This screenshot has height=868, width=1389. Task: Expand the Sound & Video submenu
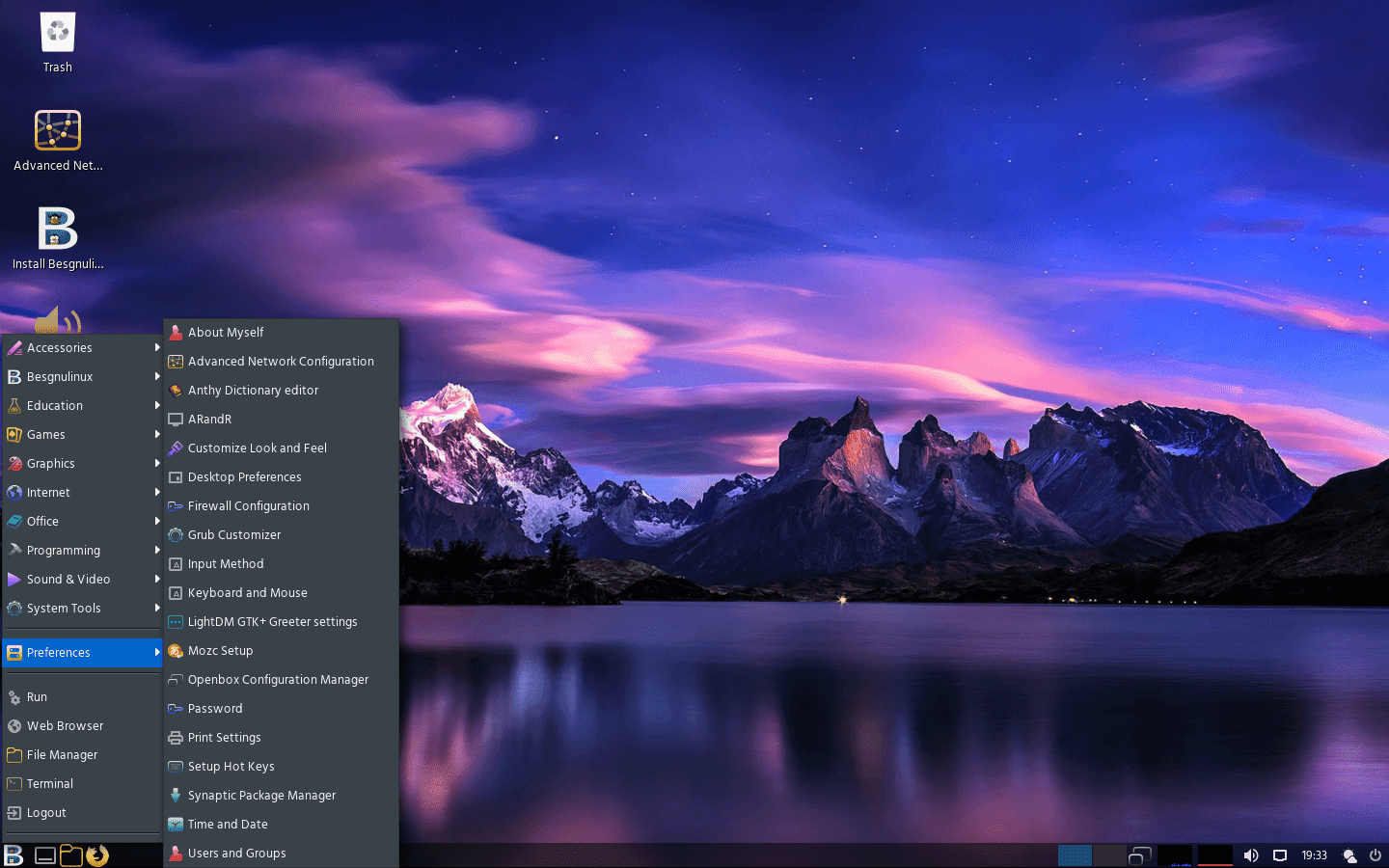coord(83,580)
